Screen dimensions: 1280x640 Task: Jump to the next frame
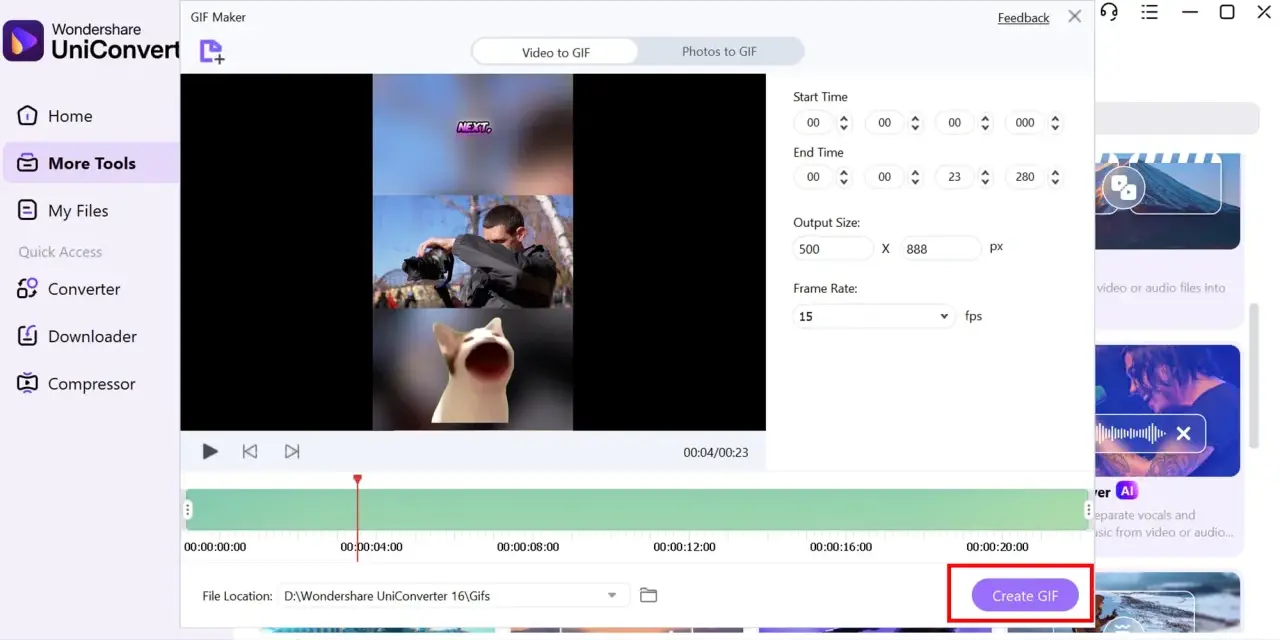pos(292,451)
